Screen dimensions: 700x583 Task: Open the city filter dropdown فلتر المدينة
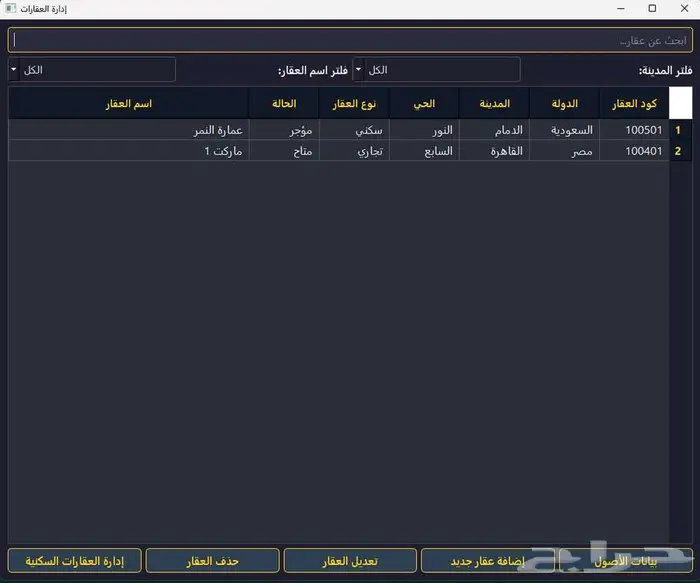436,70
